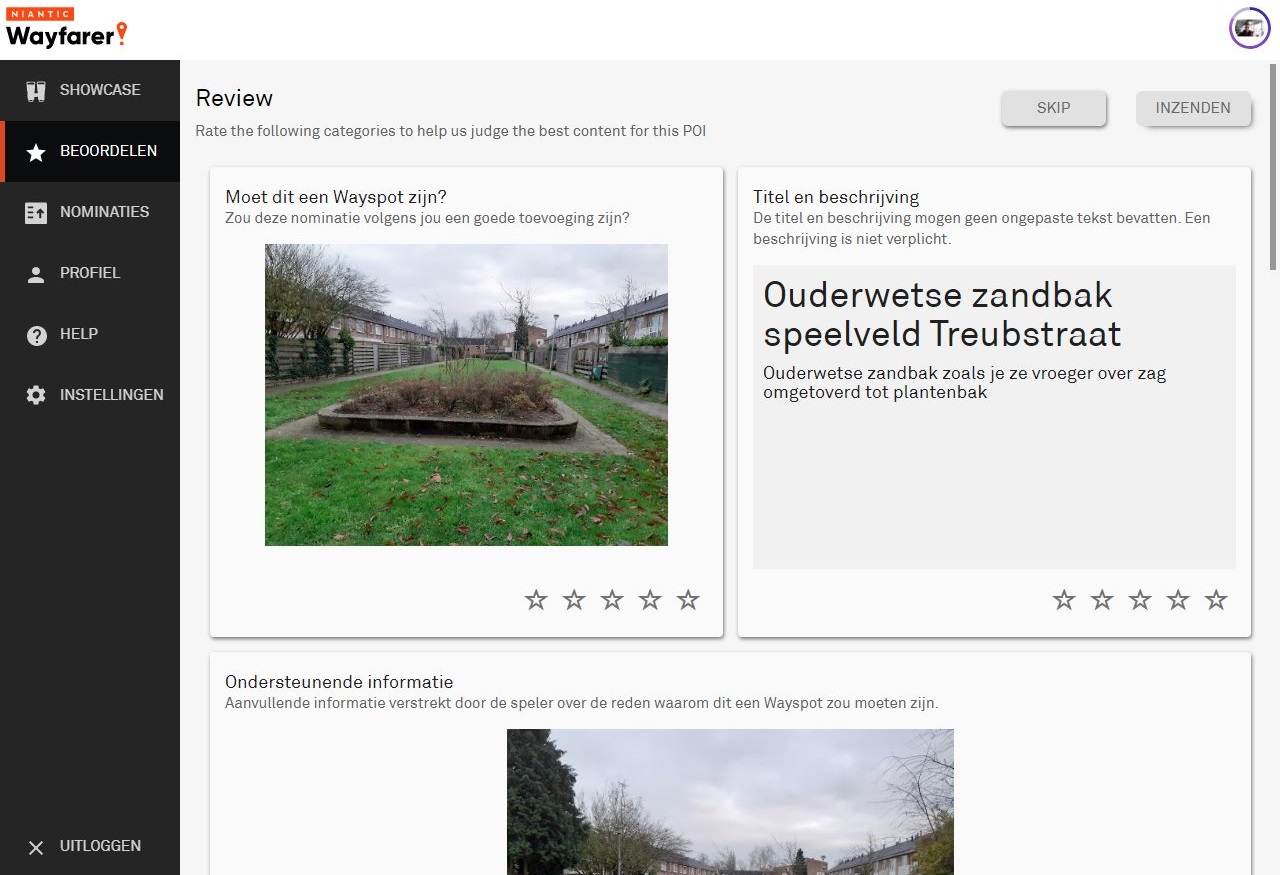Image resolution: width=1280 pixels, height=875 pixels.
Task: Click the Uitloggen X icon
Action: coord(36,847)
